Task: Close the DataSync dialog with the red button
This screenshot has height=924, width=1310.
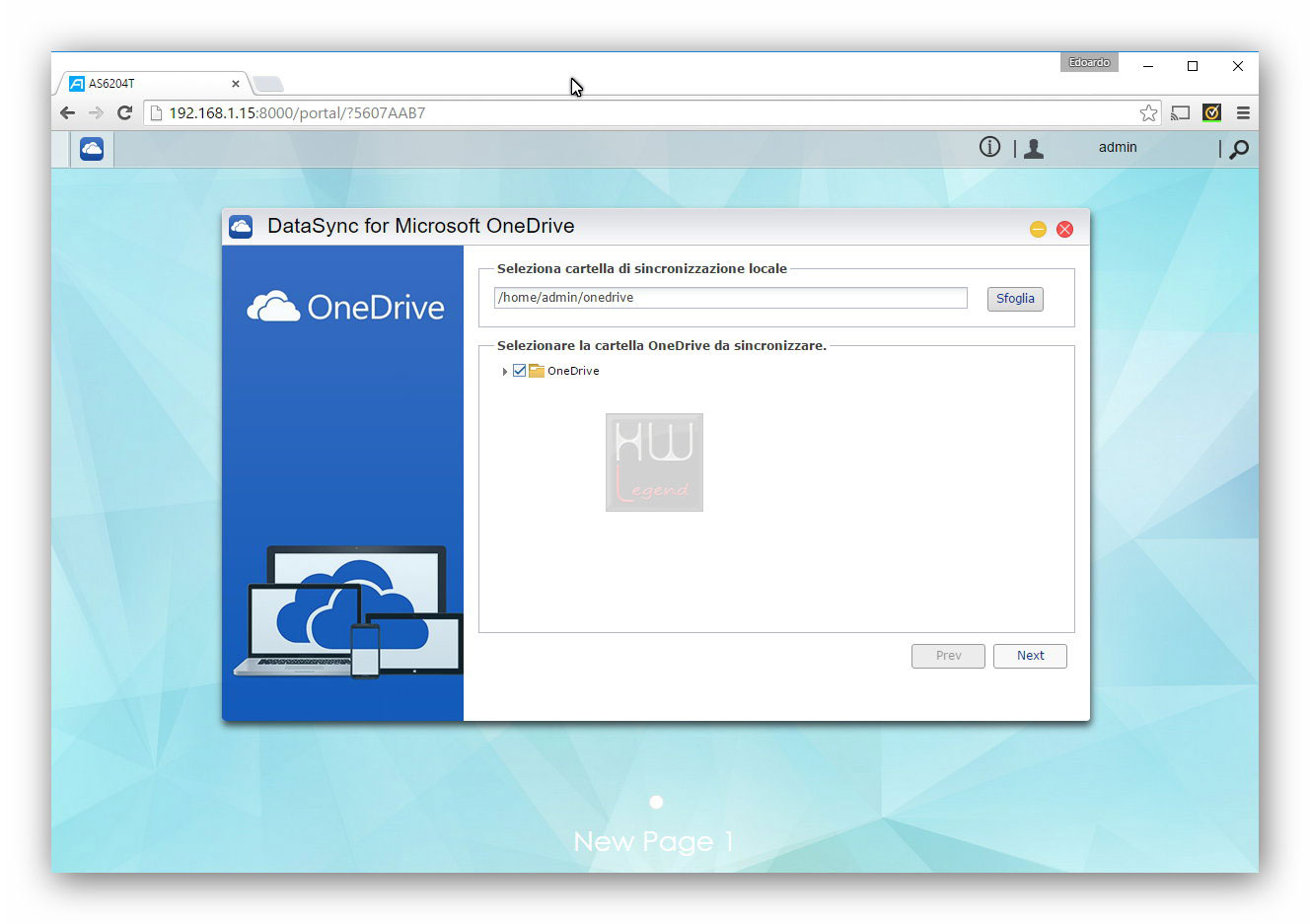Action: 1064,229
